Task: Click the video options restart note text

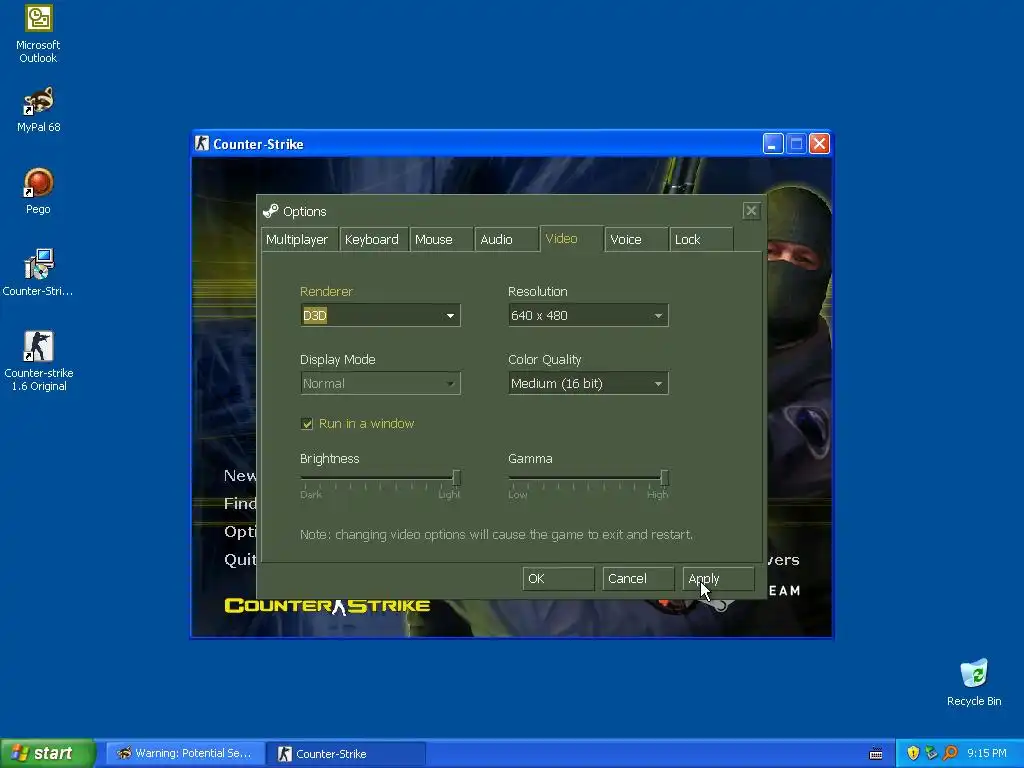Action: click(x=496, y=534)
